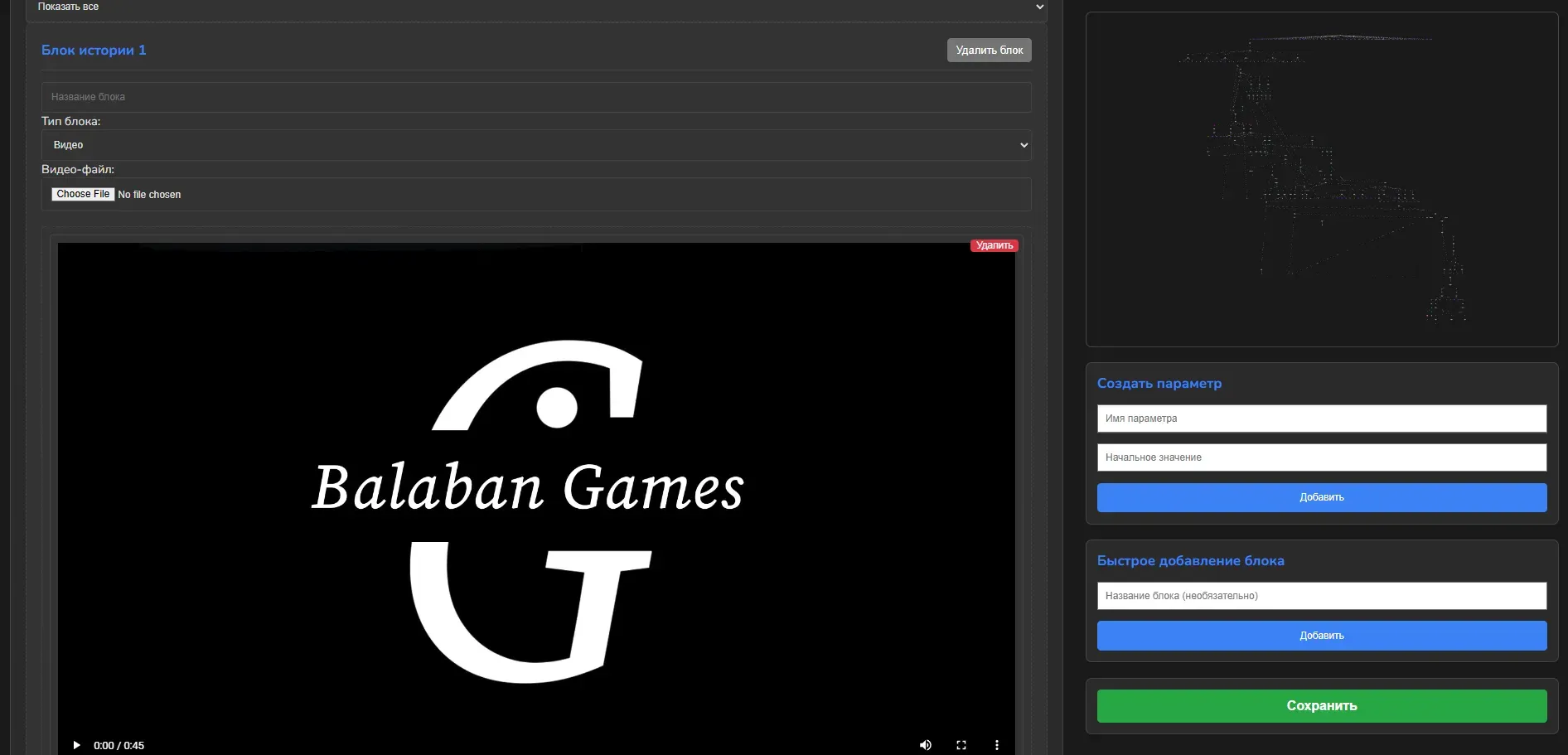The image size is (1568, 755).
Task: Click the Choose File button
Action: tap(83, 194)
